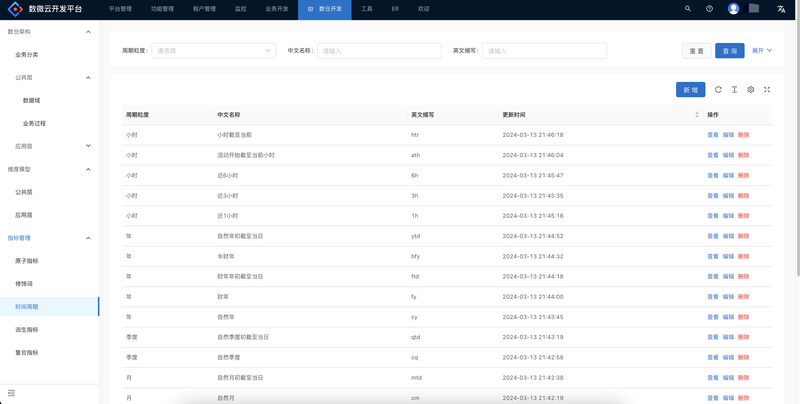Select 原子指标 in the sidebar
The image size is (800, 404).
(x=27, y=260)
